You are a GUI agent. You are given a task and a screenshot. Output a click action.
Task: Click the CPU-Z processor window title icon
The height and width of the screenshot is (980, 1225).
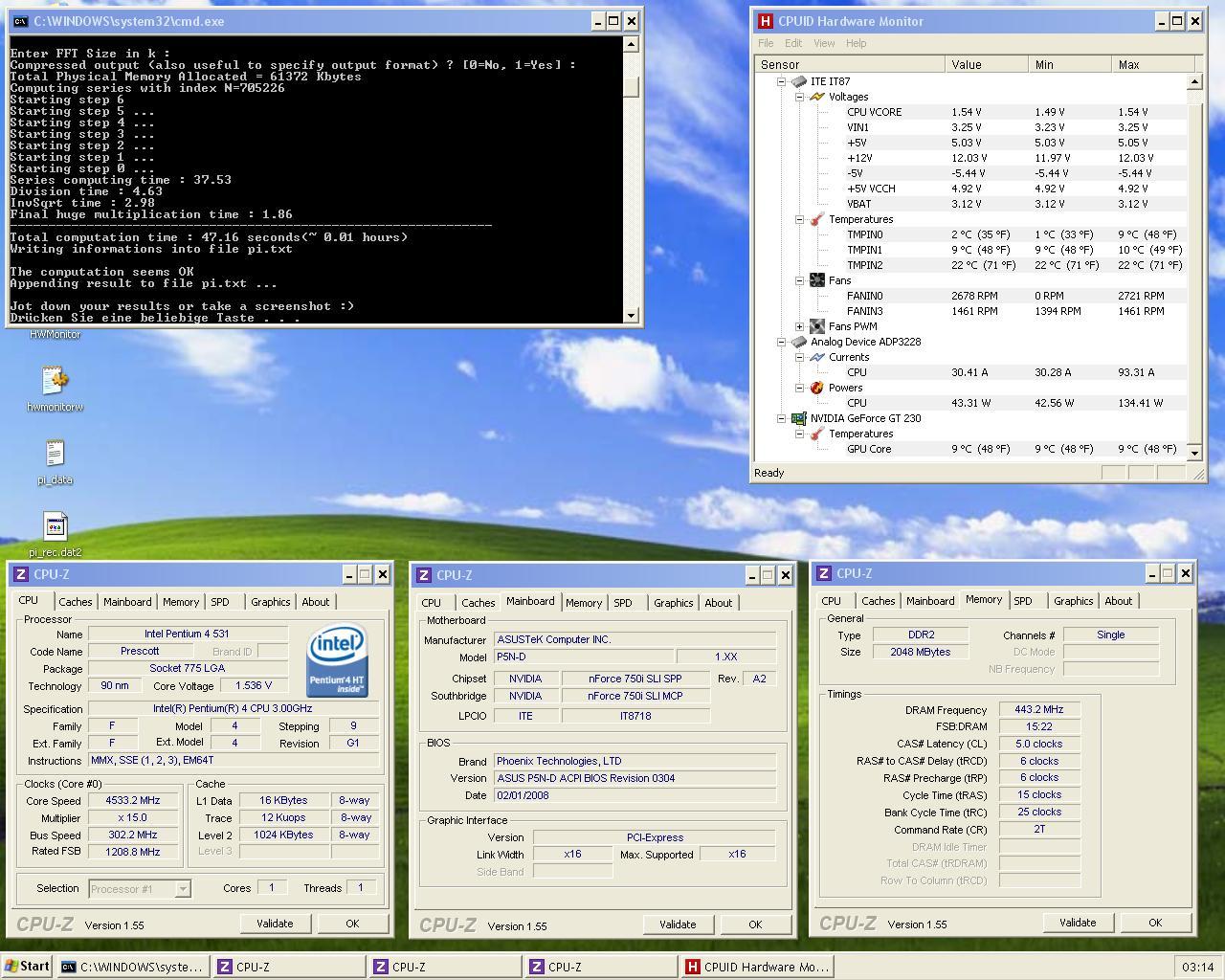[22, 574]
